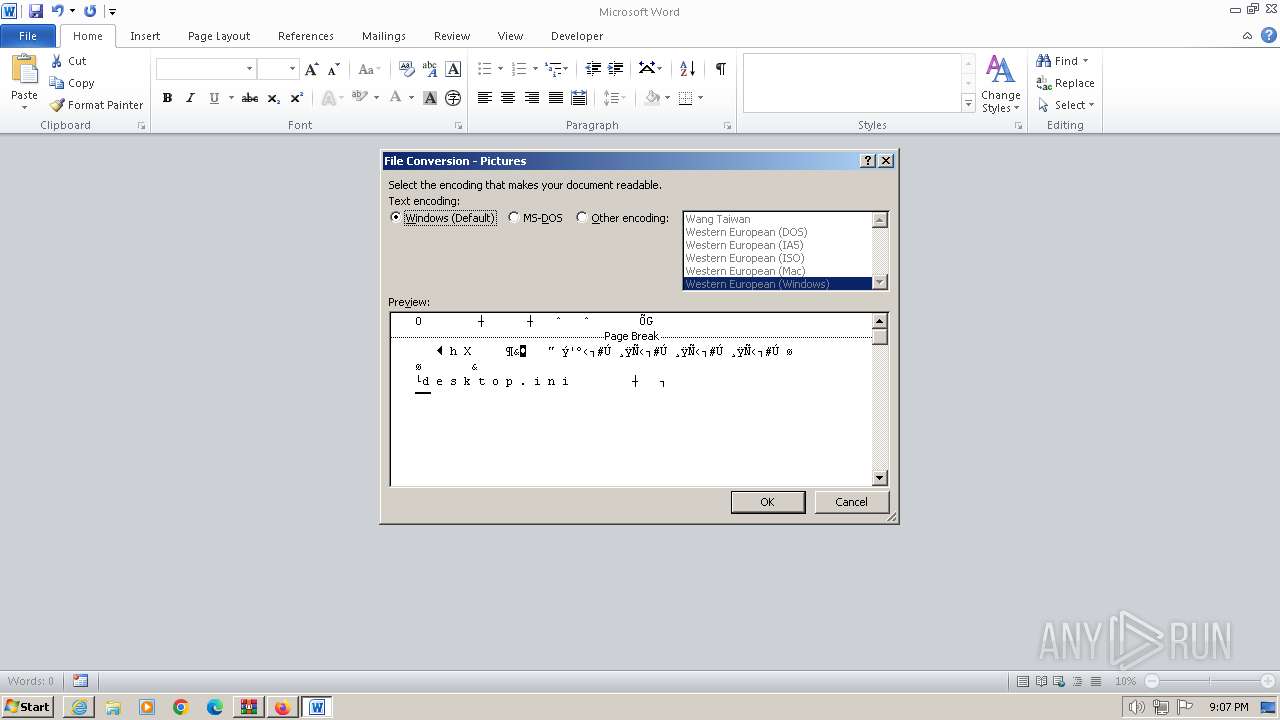1280x720 pixels.
Task: Toggle Show/Hide paragraph marks
Action: [720, 69]
